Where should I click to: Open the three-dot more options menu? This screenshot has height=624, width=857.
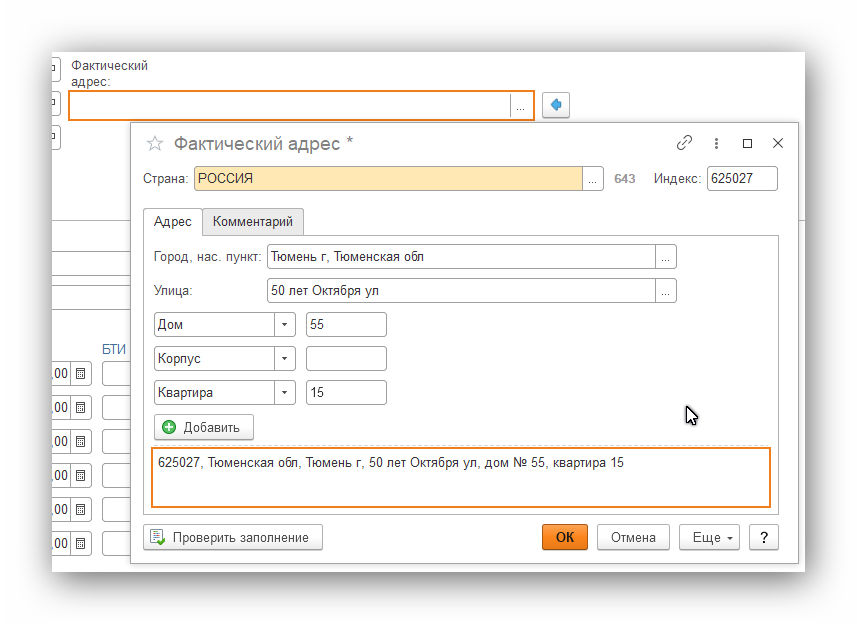tap(716, 143)
